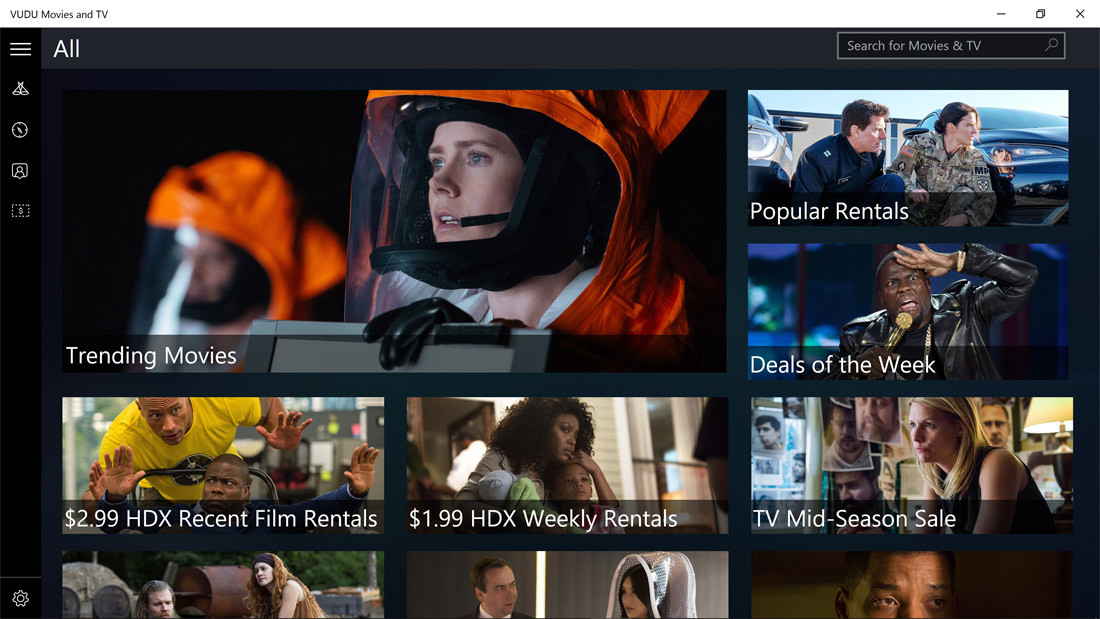Click the magnifying glass search icon
Image resolution: width=1100 pixels, height=619 pixels.
pos(1051,45)
